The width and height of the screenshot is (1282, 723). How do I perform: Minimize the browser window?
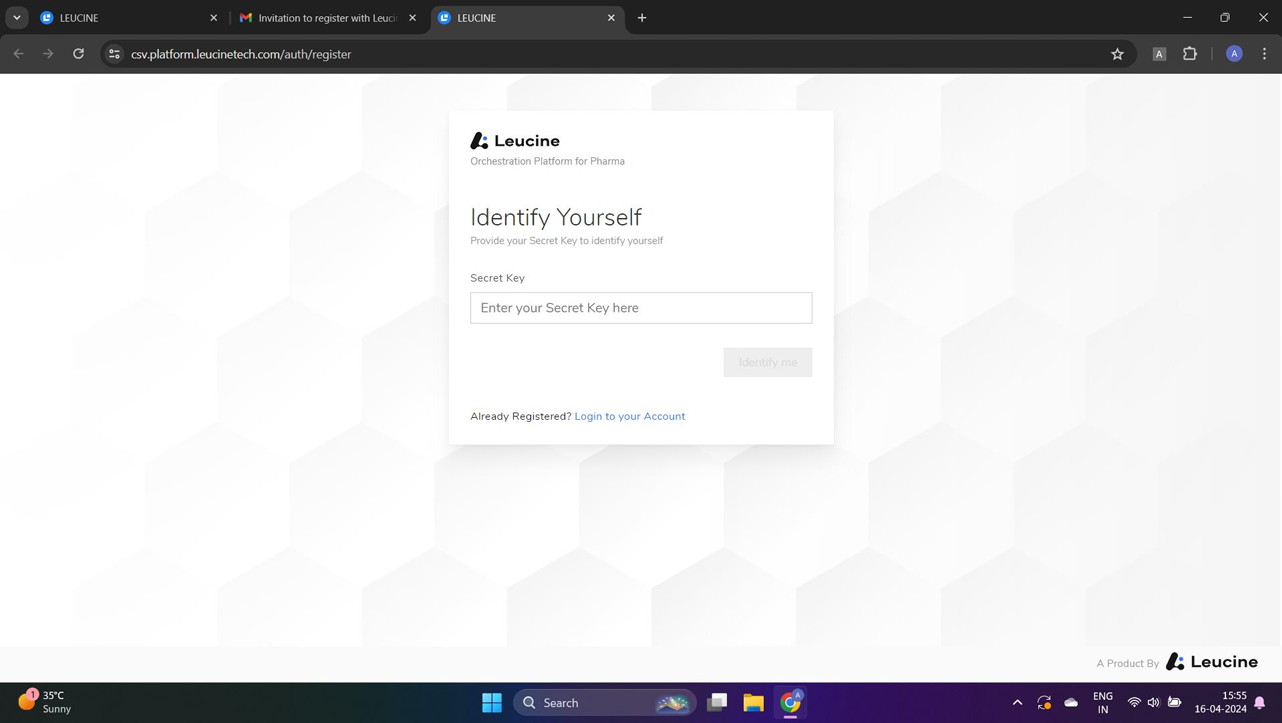tap(1187, 18)
